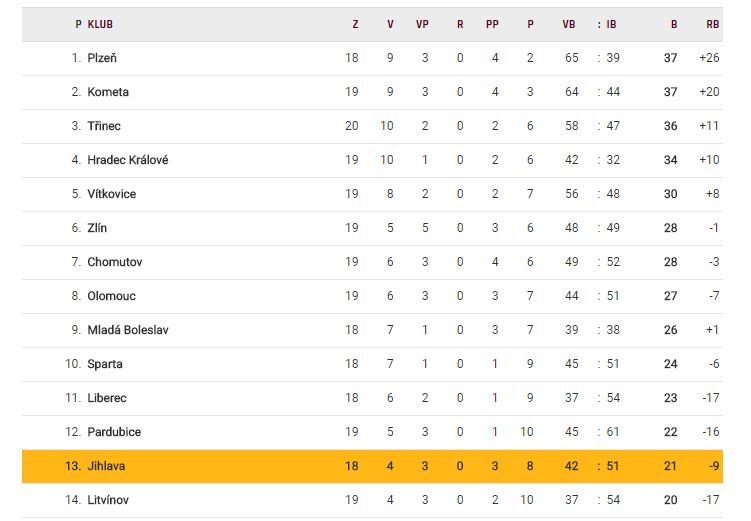This screenshot has width=751, height=521.
Task: Click the KLUB column header
Action: coord(100,24)
